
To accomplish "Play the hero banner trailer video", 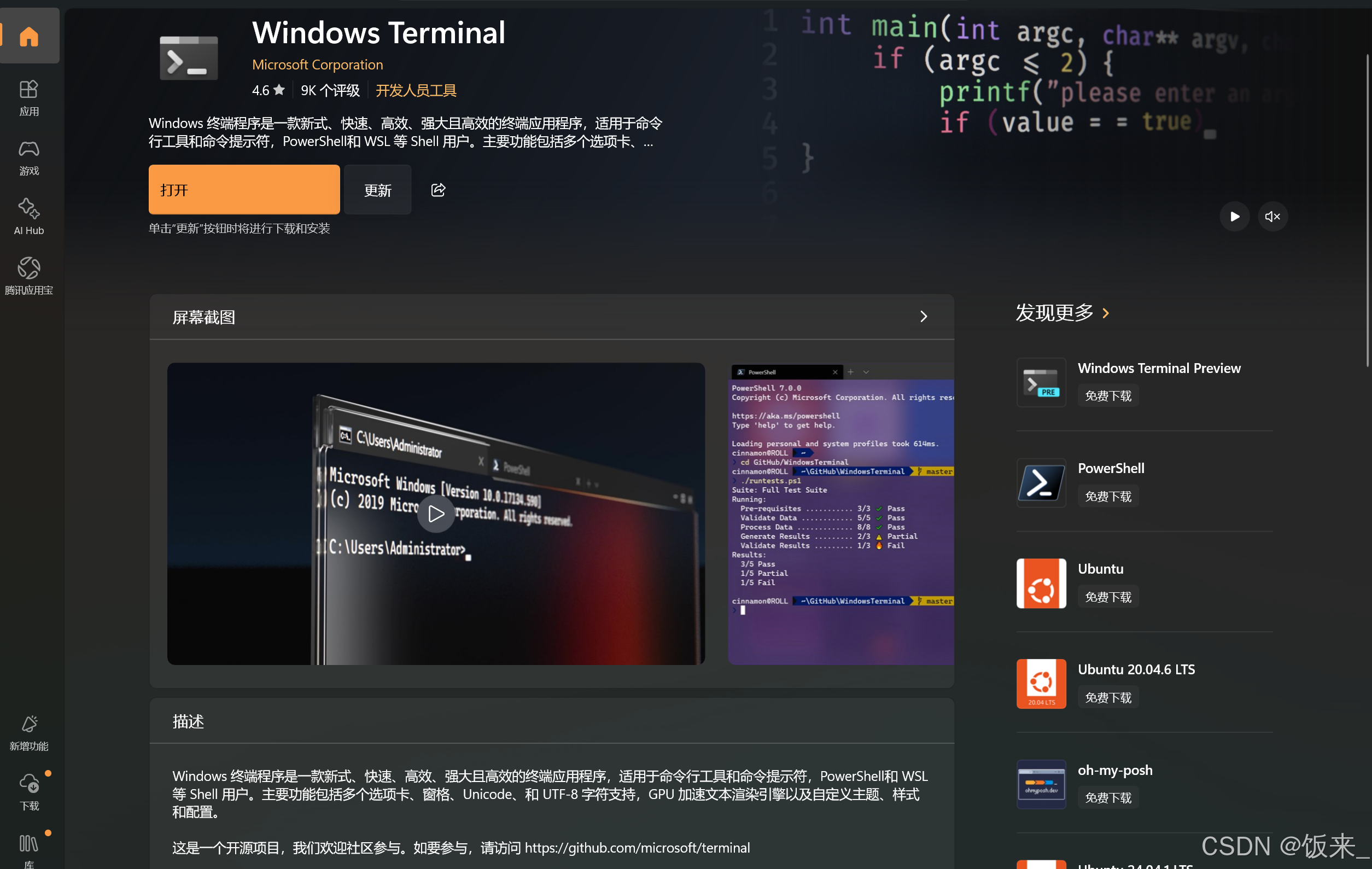I will pos(1234,217).
